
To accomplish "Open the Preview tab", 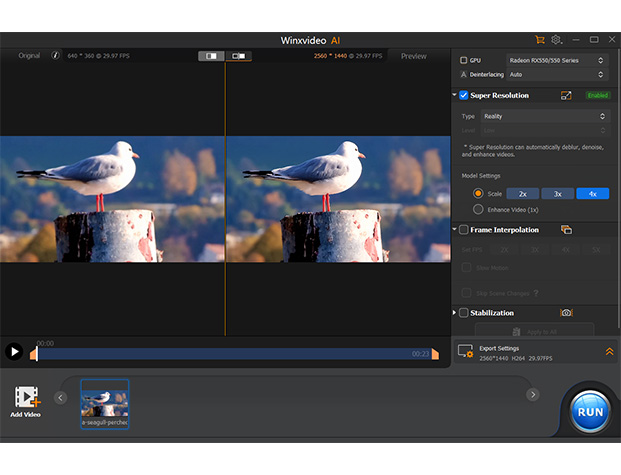I will (413, 56).
